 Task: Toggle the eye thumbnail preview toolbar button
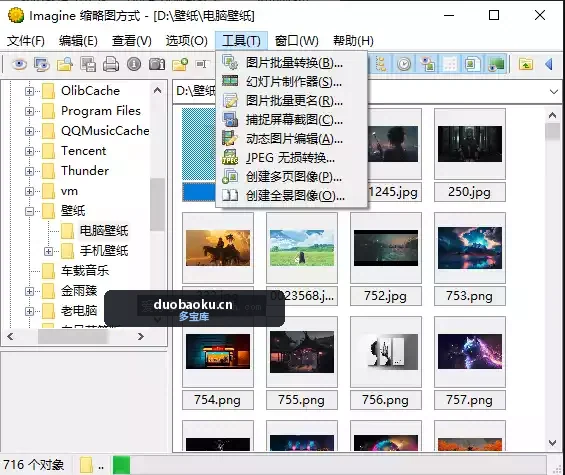point(428,65)
